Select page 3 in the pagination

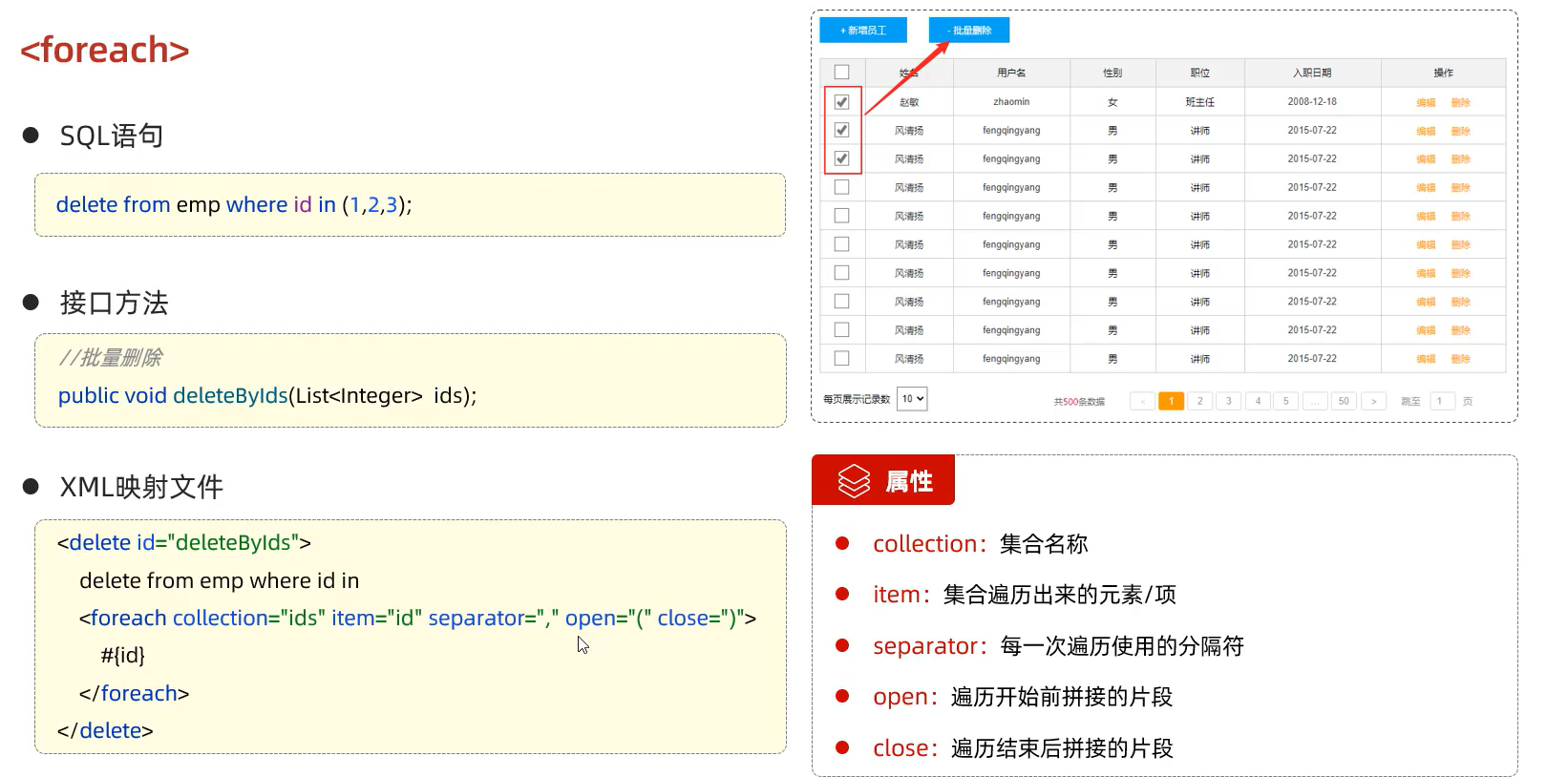click(x=1229, y=401)
